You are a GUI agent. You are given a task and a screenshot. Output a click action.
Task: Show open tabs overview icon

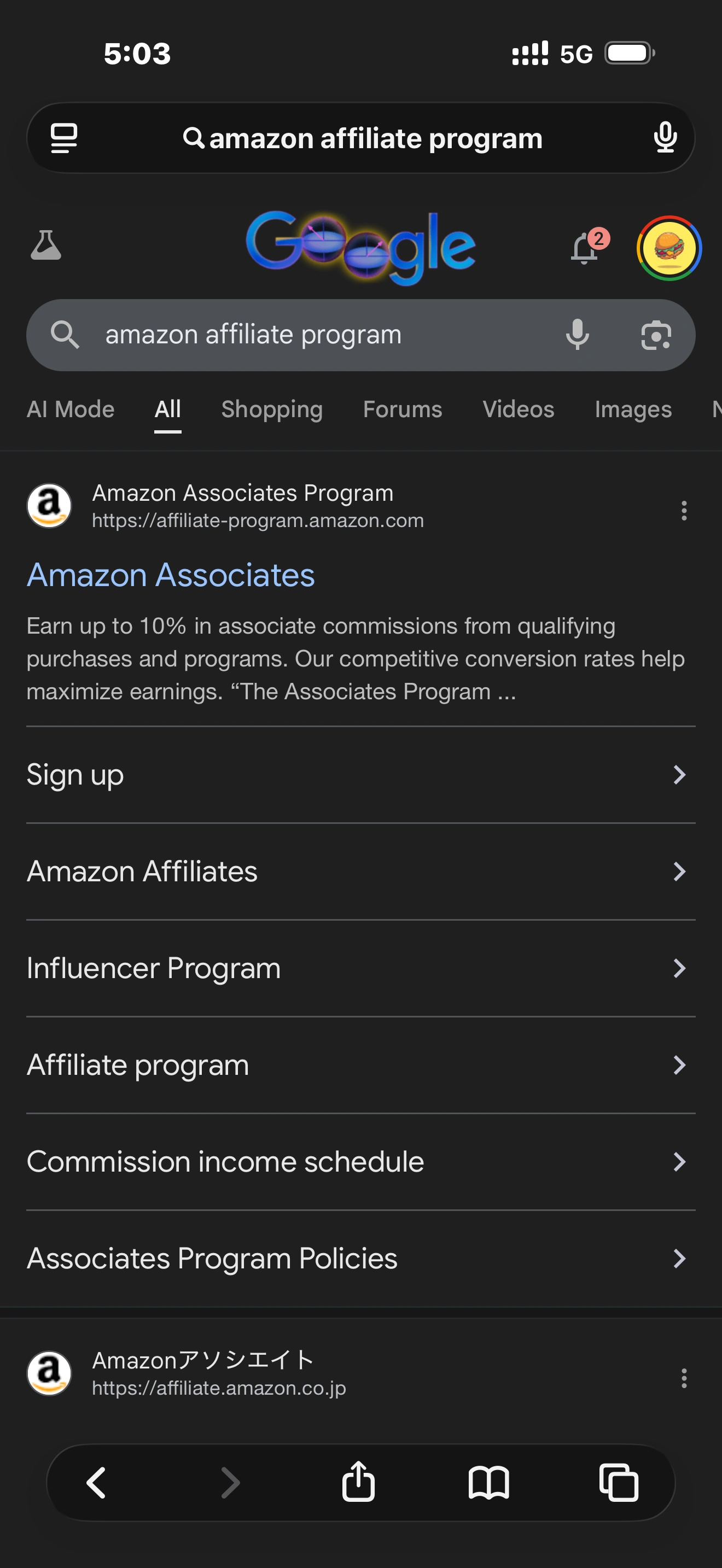pos(619,1482)
